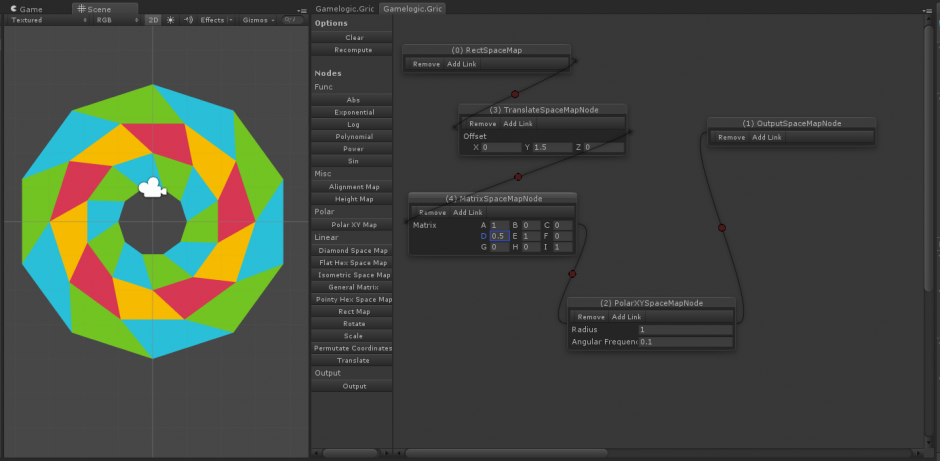
Task: Add a General Matrix node
Action: [352, 287]
